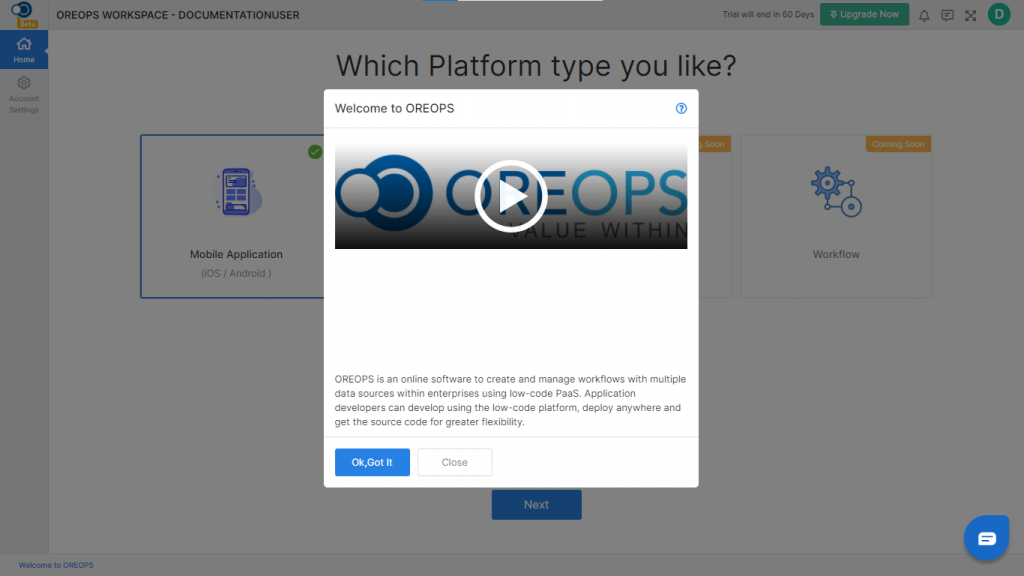1024x576 pixels.
Task: Select the Mobile Application platform card
Action: pyautogui.click(x=232, y=216)
